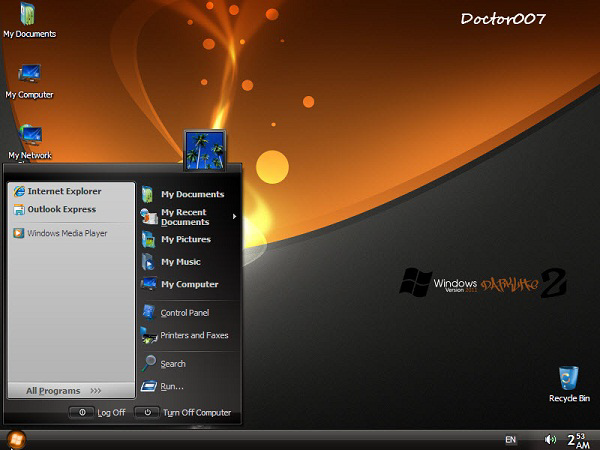Screen dimensions: 600x450
Task: Launch Windows Media Player entry
Action: 71,233
